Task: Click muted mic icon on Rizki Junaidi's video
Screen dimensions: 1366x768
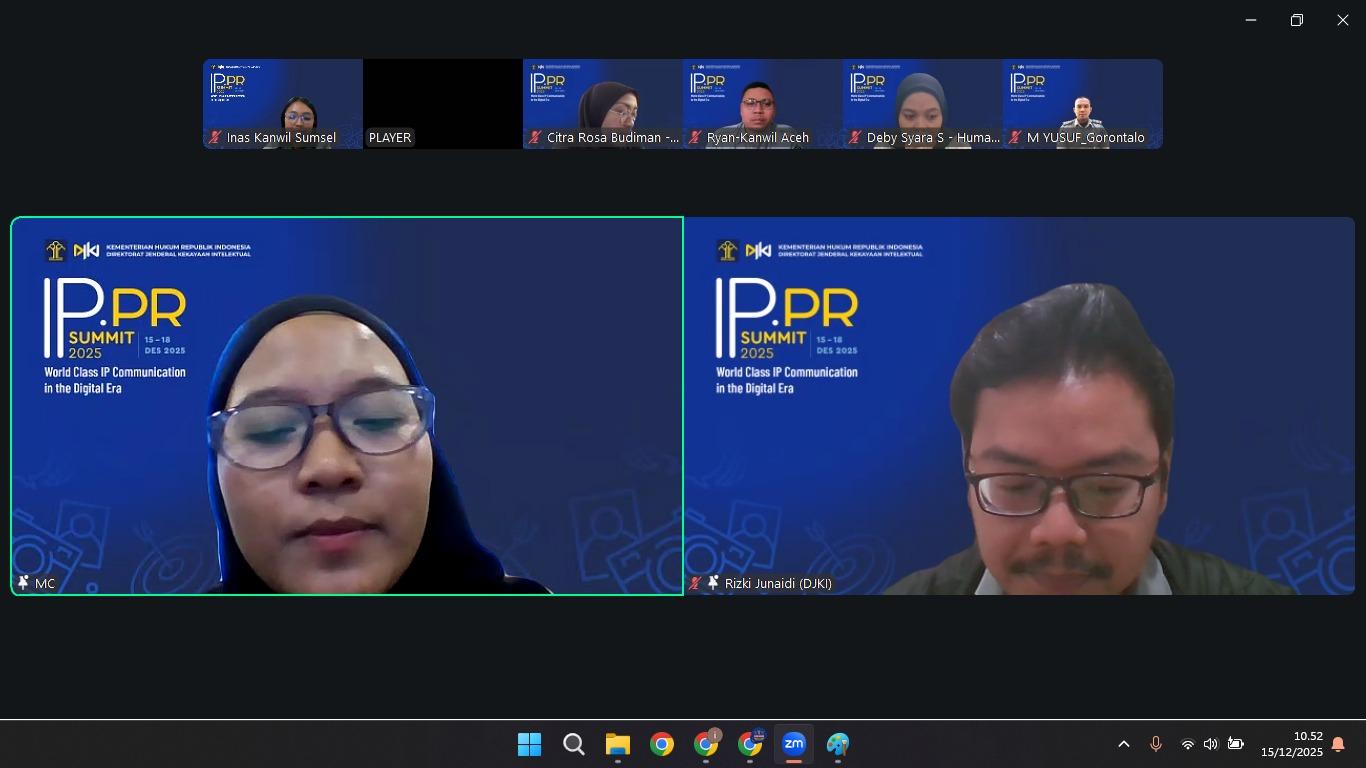Action: (695, 583)
